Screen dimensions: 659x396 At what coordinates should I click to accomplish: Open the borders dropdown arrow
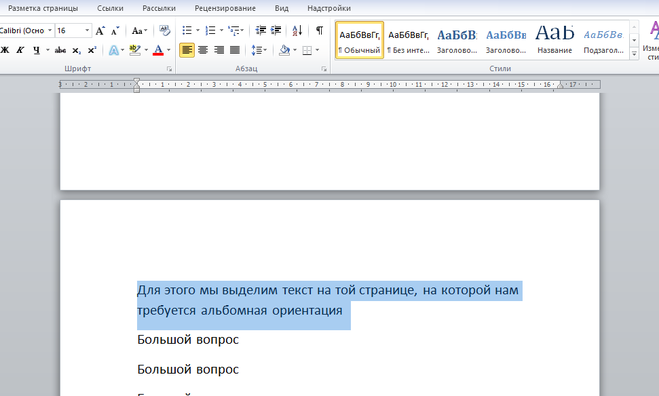[317, 50]
